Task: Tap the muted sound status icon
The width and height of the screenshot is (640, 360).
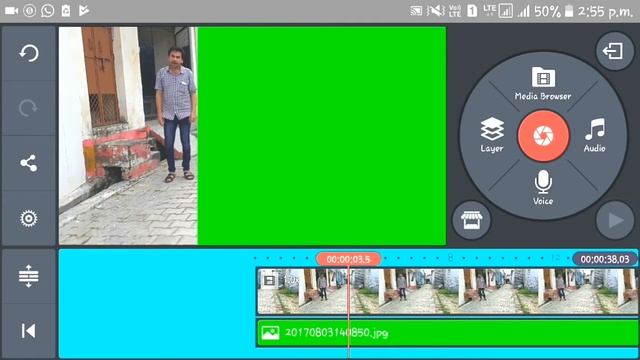Action: pos(436,11)
